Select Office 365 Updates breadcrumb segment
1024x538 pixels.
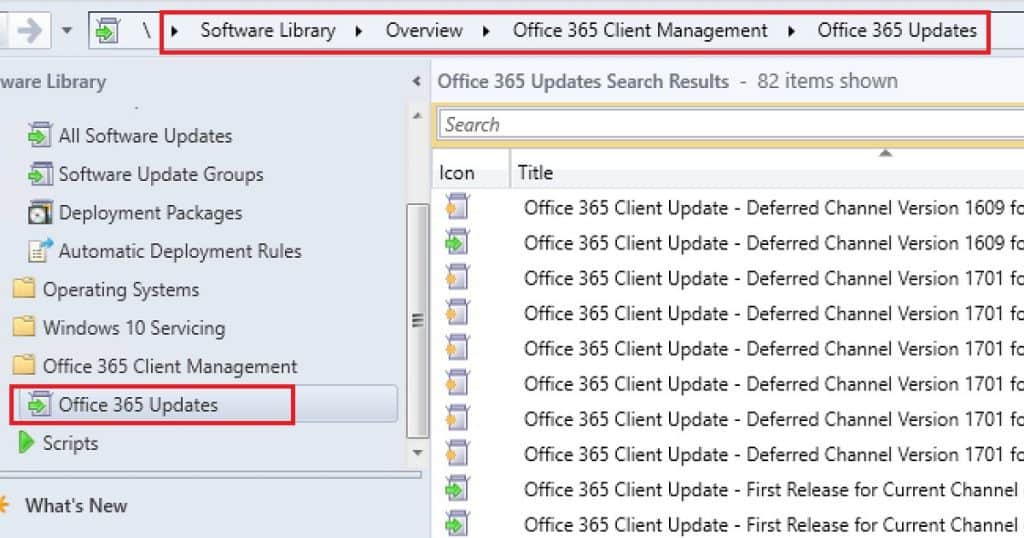point(897,31)
